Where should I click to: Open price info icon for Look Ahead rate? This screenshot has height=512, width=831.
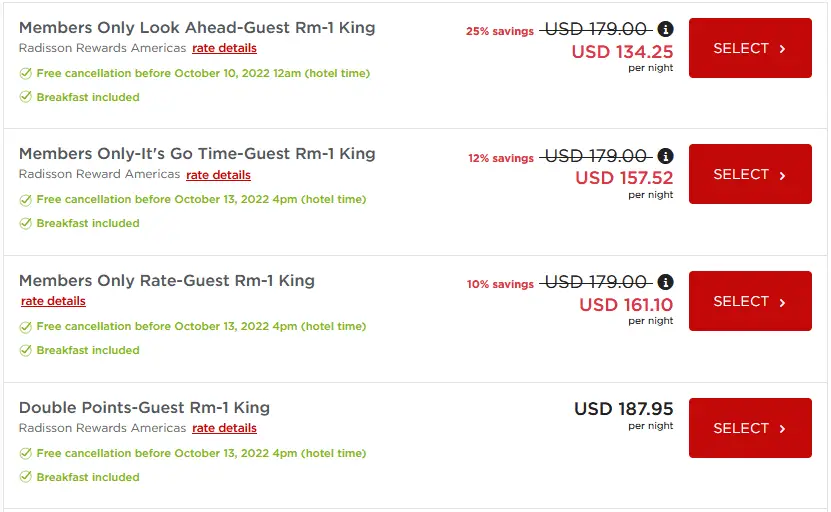(x=666, y=30)
